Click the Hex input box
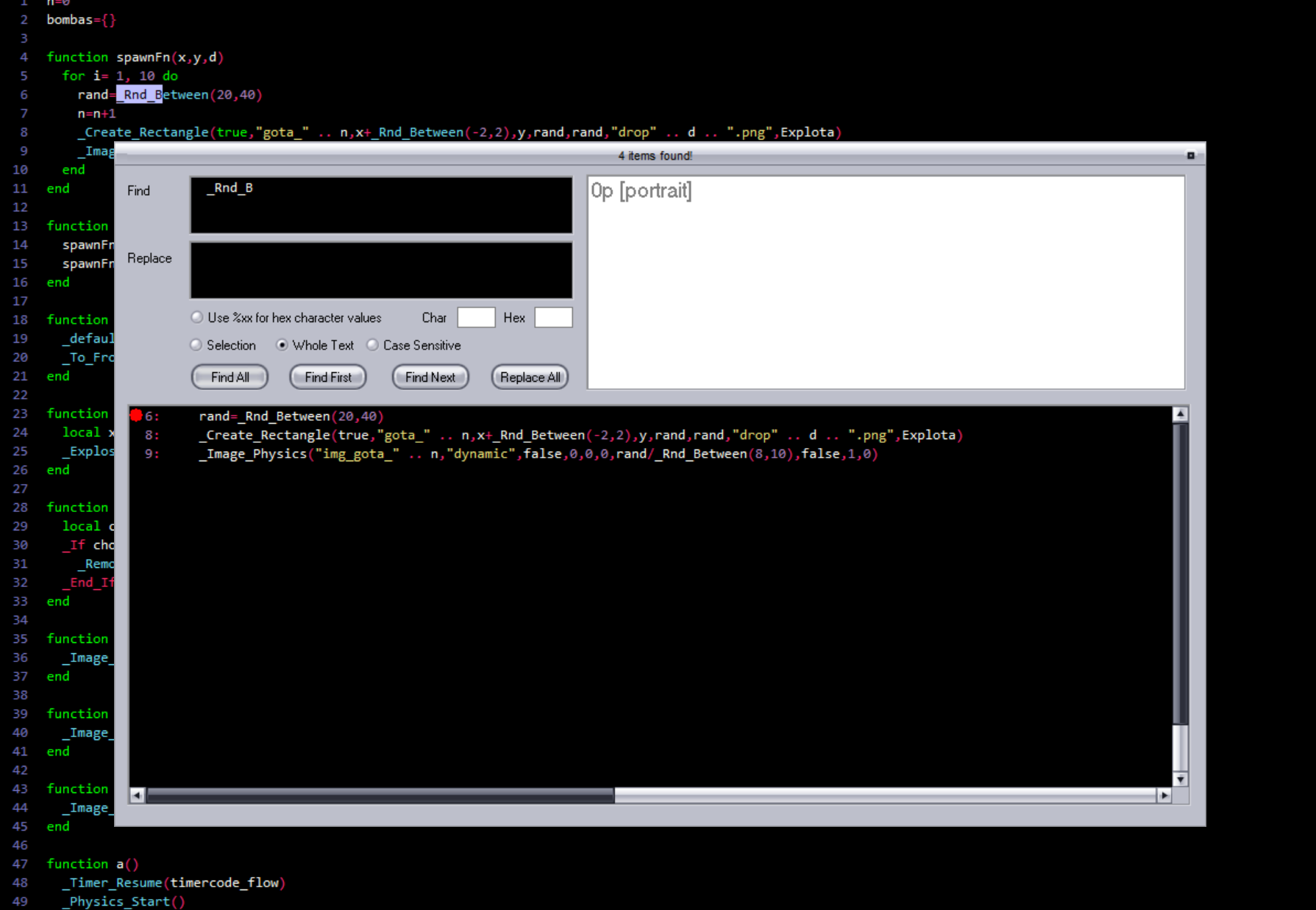This screenshot has height=910, width=1316. point(553,318)
